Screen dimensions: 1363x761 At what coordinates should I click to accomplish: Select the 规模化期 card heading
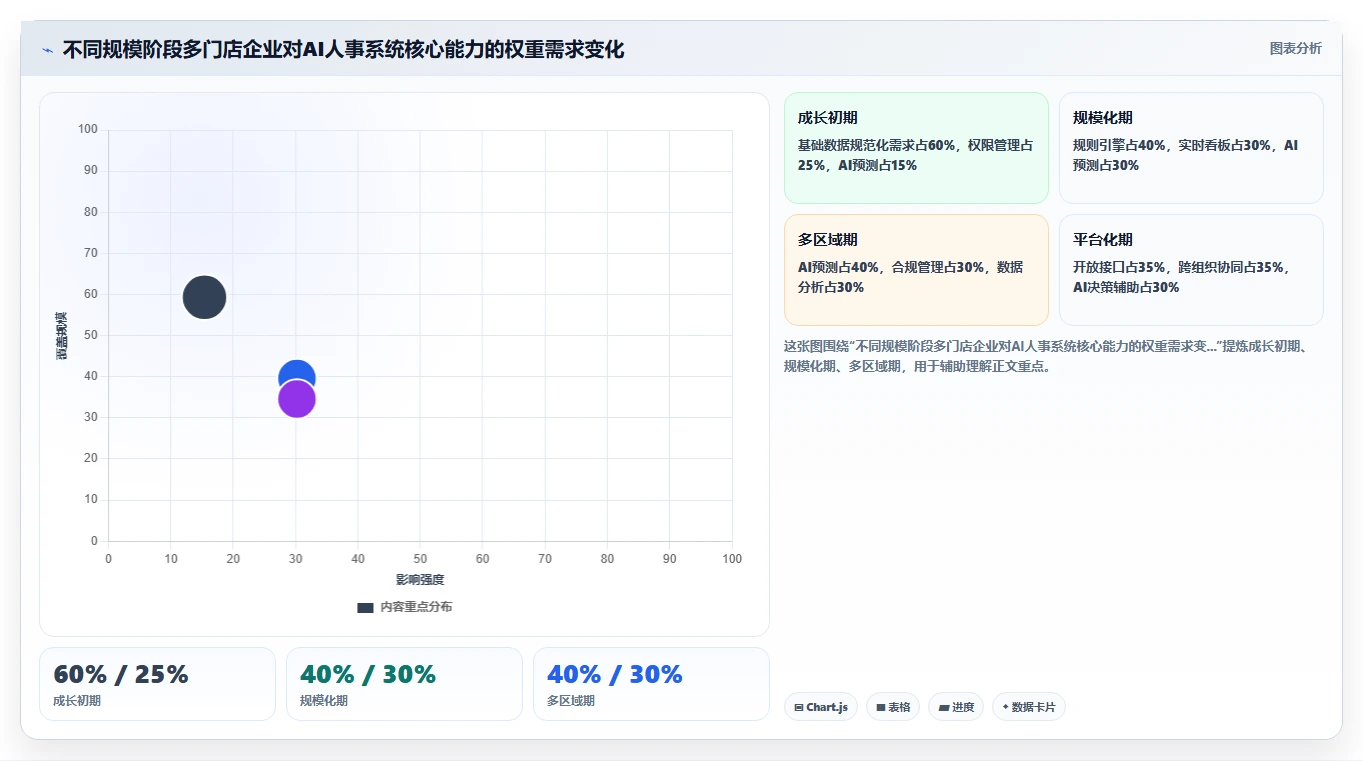coord(1102,118)
